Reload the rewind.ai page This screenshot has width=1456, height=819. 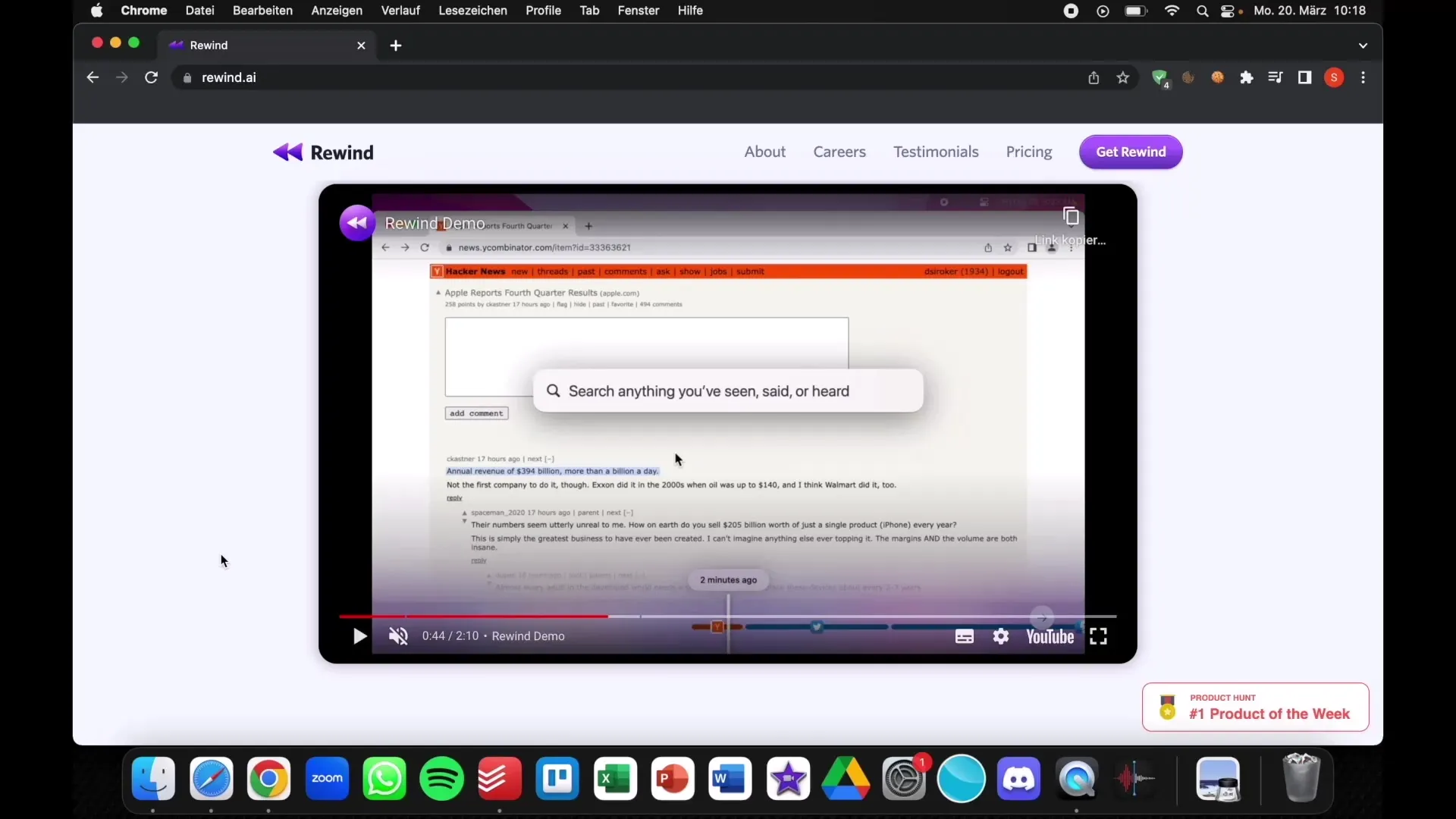coord(151,77)
